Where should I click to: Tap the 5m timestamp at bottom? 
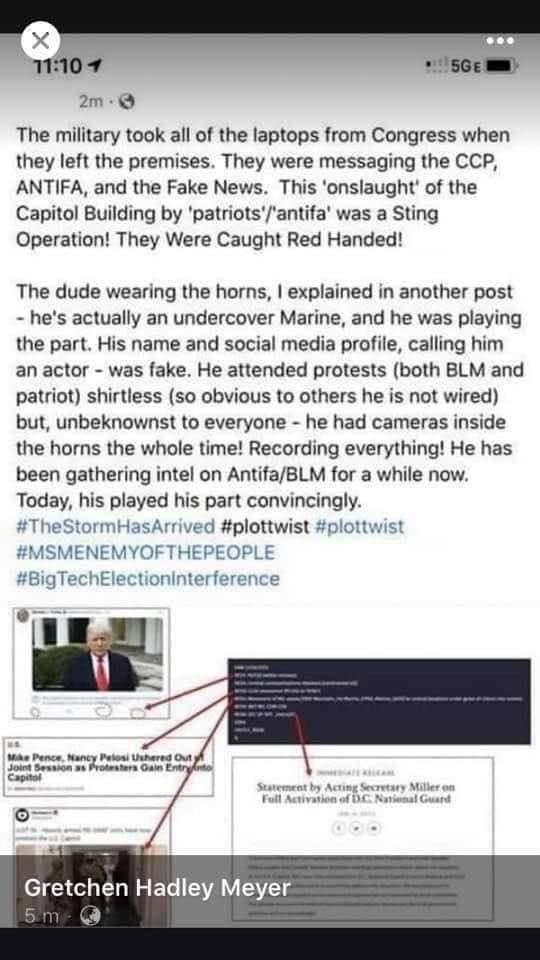tap(42, 916)
